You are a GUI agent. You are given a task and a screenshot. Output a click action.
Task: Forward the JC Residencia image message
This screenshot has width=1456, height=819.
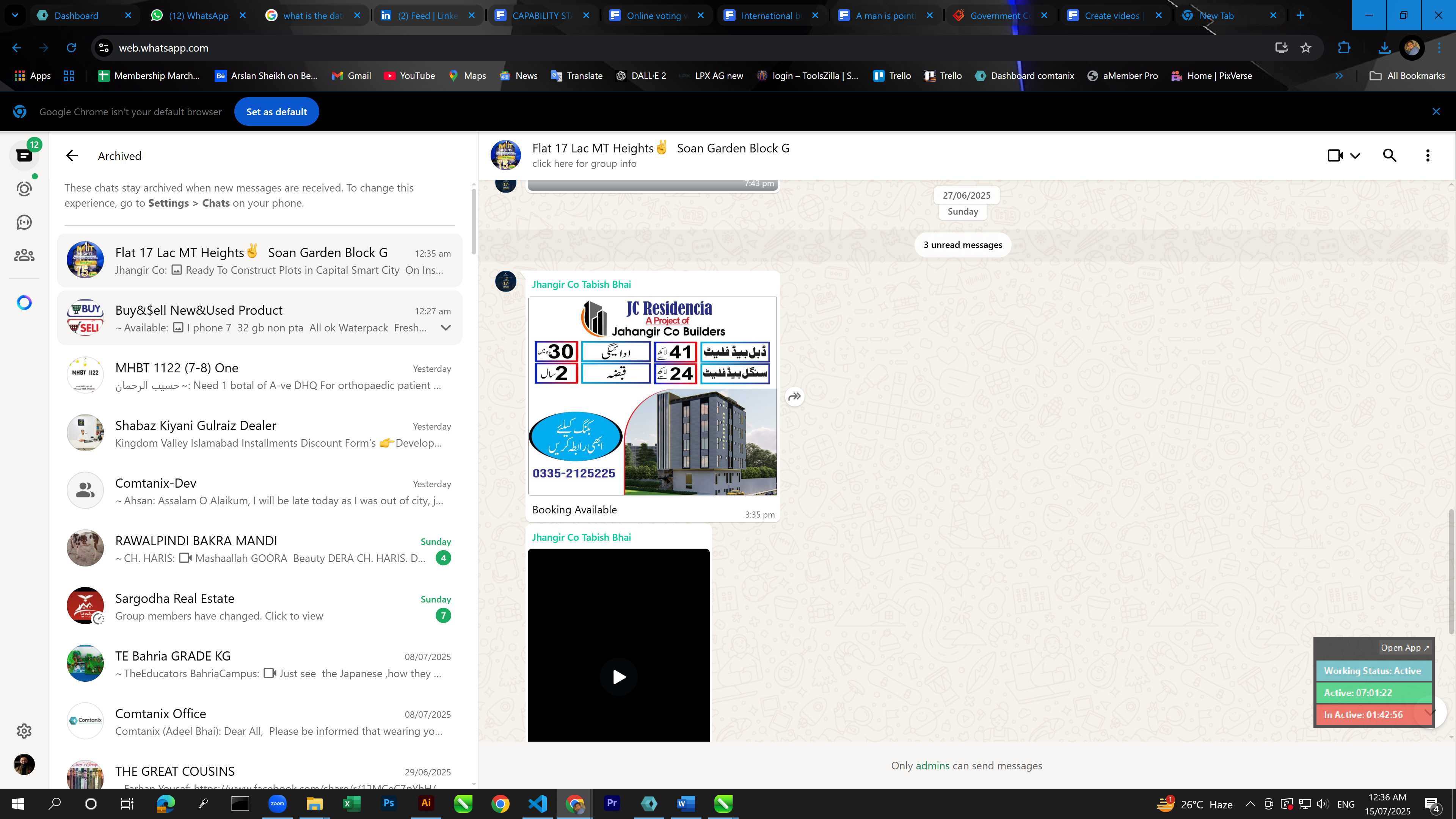(795, 396)
